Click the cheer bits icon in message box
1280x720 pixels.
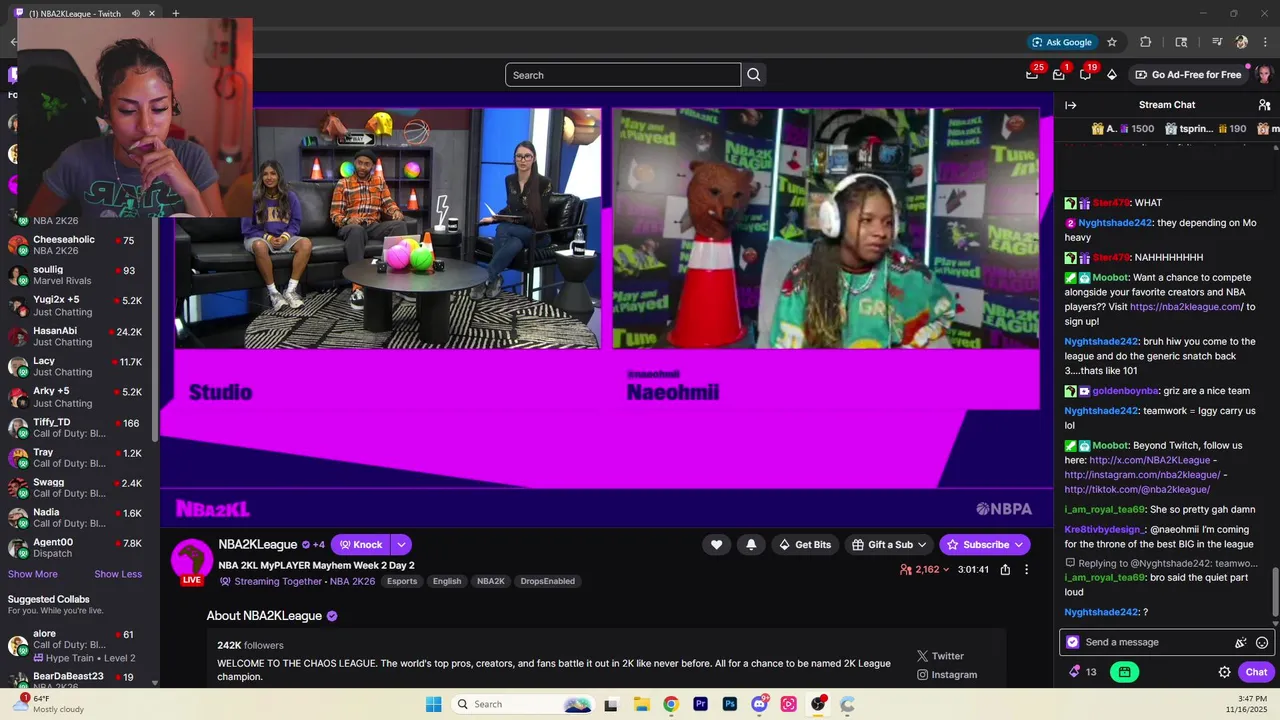coord(1241,643)
